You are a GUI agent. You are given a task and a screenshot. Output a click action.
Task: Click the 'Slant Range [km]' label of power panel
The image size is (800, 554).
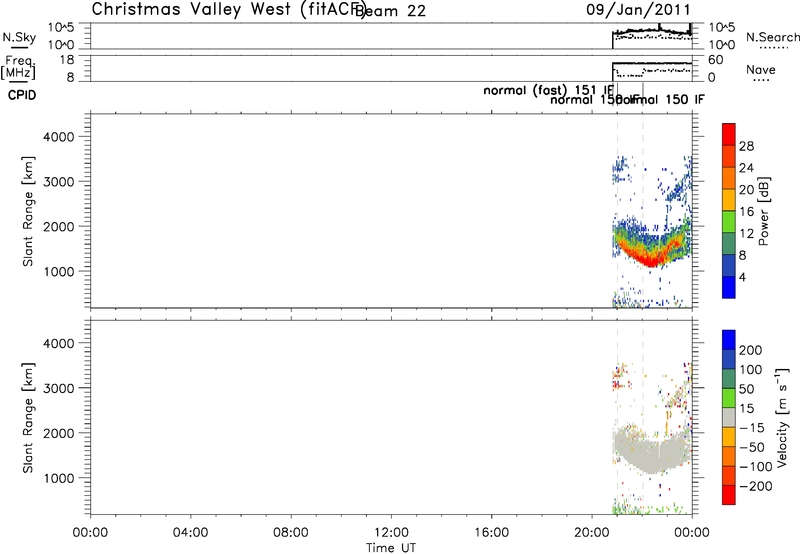point(28,211)
